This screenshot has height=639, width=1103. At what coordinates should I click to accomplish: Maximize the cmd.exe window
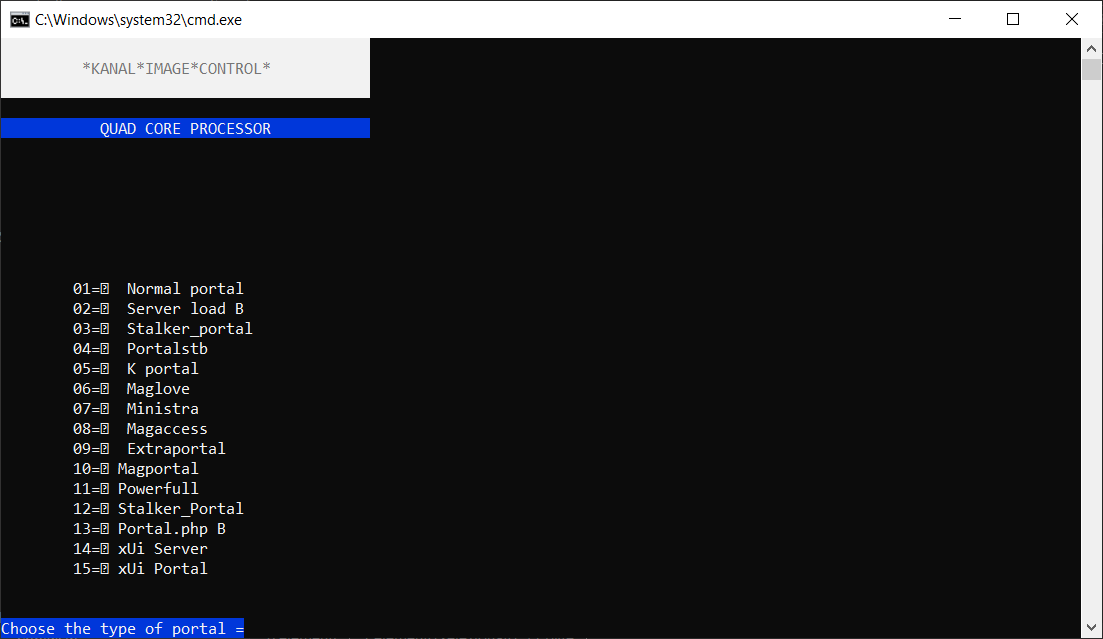tap(1013, 19)
